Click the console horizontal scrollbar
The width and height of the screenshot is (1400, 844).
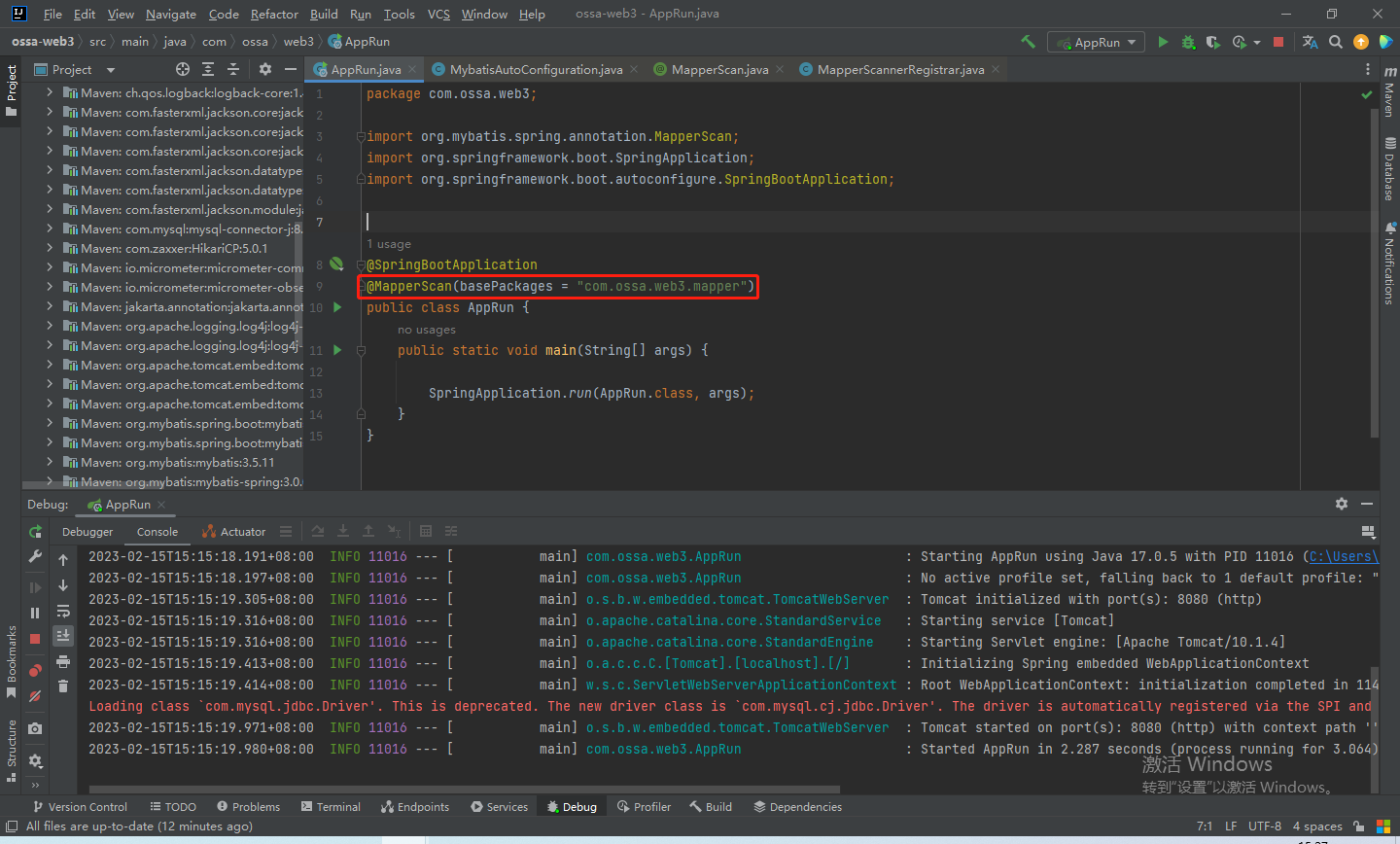click(x=464, y=790)
